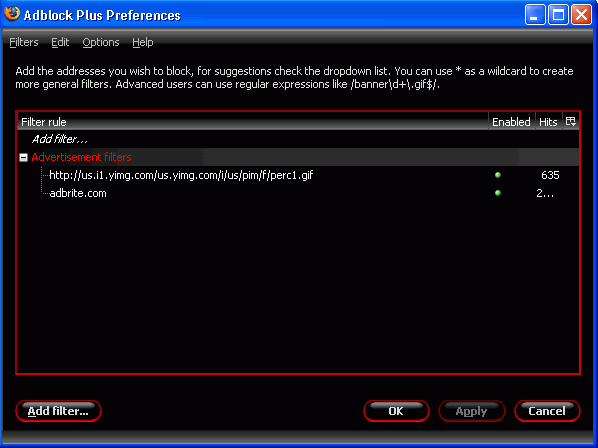This screenshot has height=448, width=598.
Task: Select the us.i1.yimg.com perc1.gif filter
Action: 181,175
